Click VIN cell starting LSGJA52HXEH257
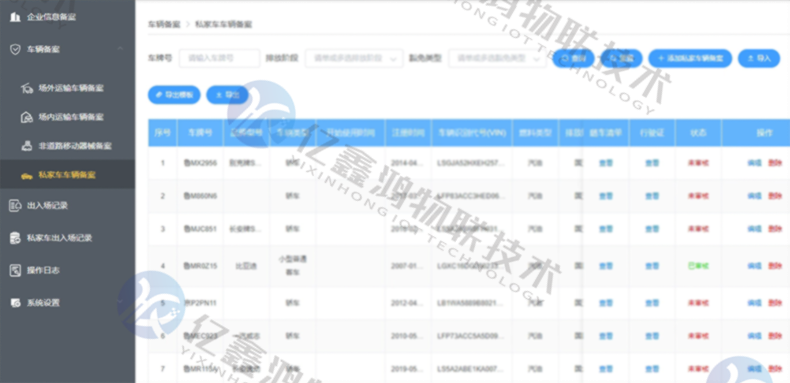Viewport: 790px width, 383px height. point(471,163)
